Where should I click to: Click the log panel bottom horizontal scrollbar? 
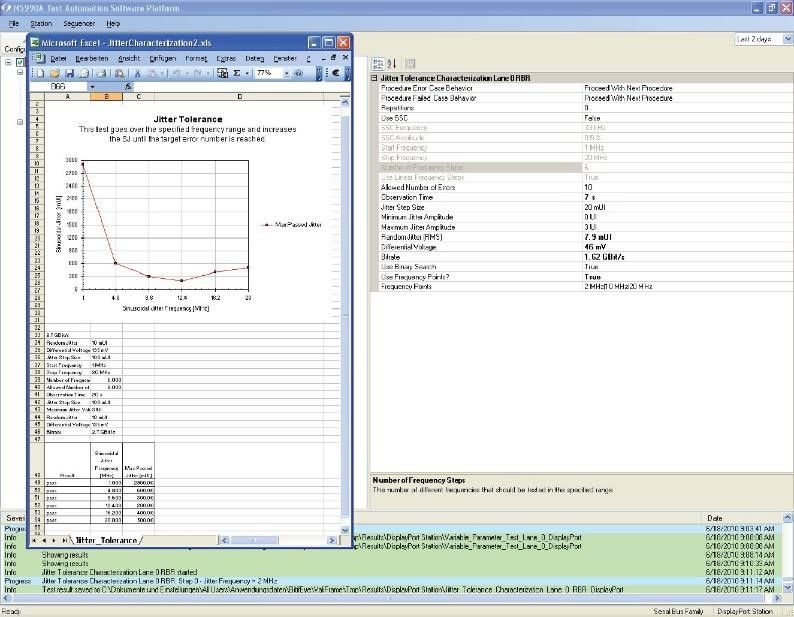click(391, 598)
